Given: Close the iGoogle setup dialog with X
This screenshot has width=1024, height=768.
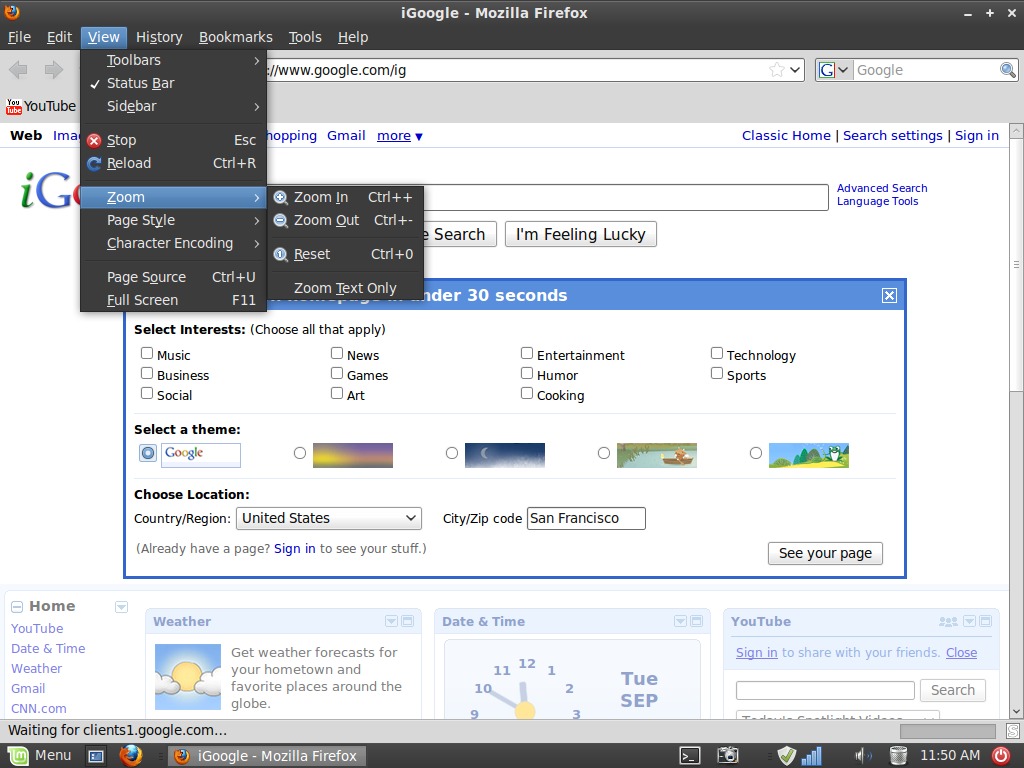Looking at the screenshot, I should 889,296.
